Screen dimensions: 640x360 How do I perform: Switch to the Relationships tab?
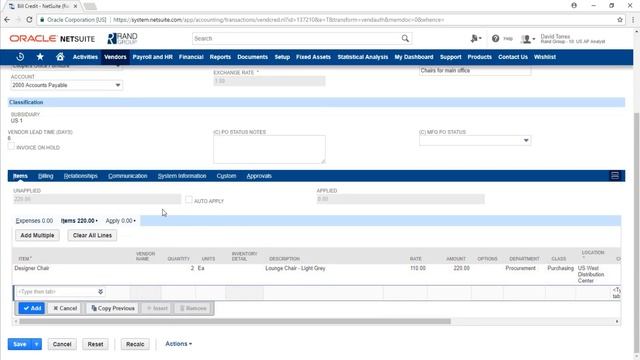[80, 176]
